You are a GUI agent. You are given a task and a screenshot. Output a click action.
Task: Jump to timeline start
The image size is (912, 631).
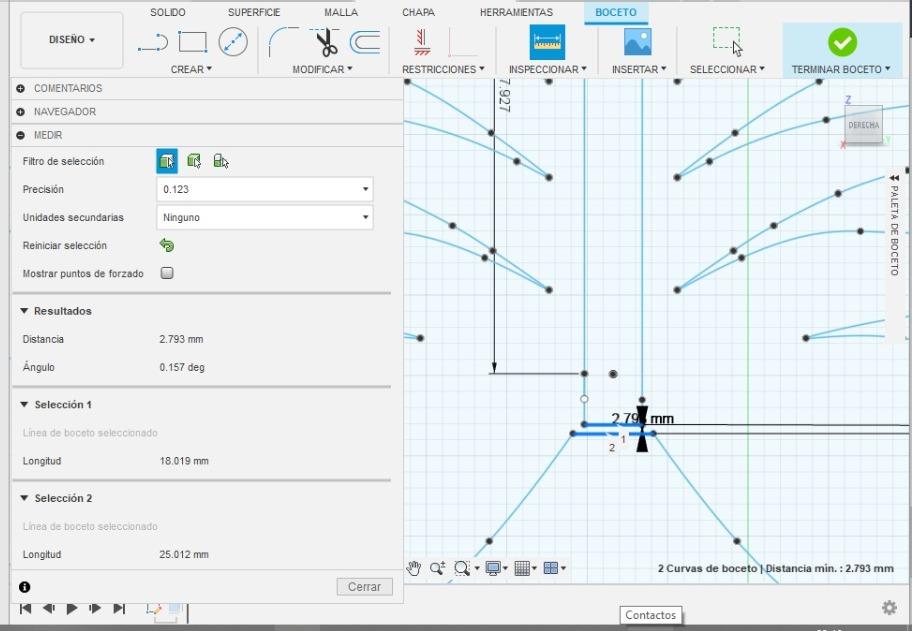pos(26,608)
